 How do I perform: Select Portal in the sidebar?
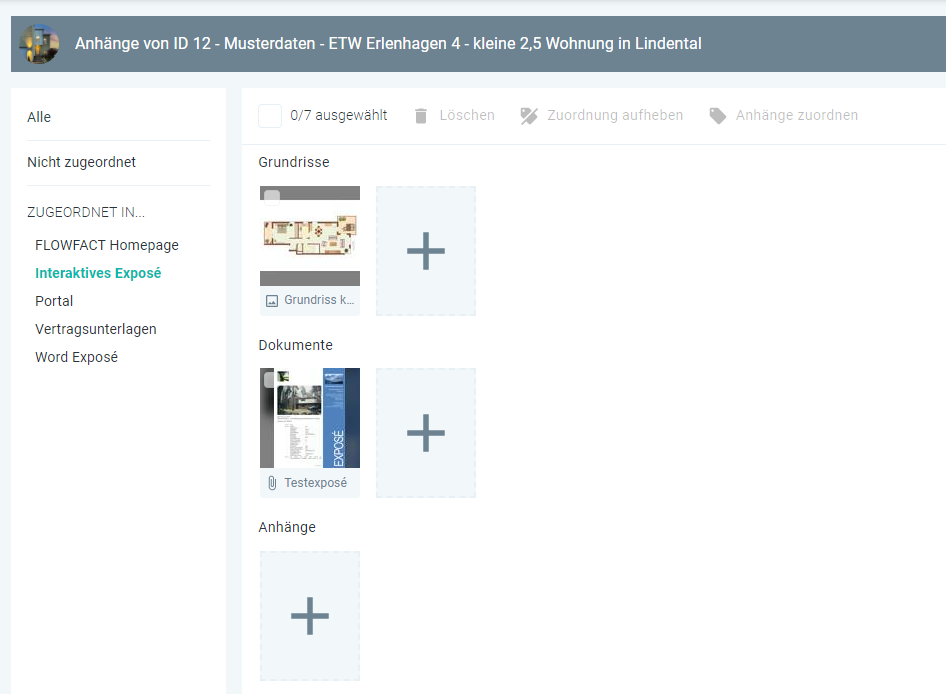(54, 301)
